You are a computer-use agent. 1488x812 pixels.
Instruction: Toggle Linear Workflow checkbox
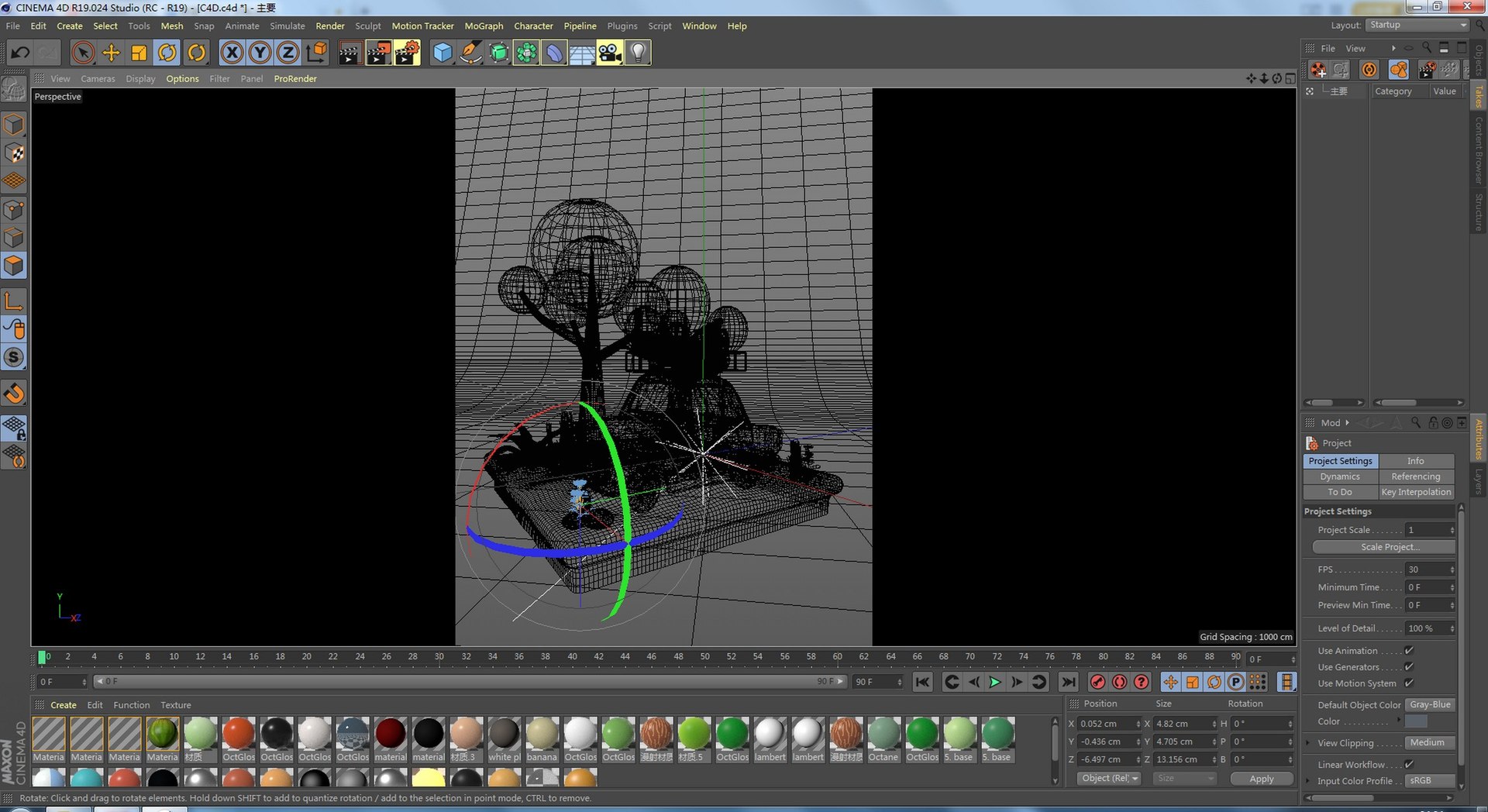click(1409, 765)
